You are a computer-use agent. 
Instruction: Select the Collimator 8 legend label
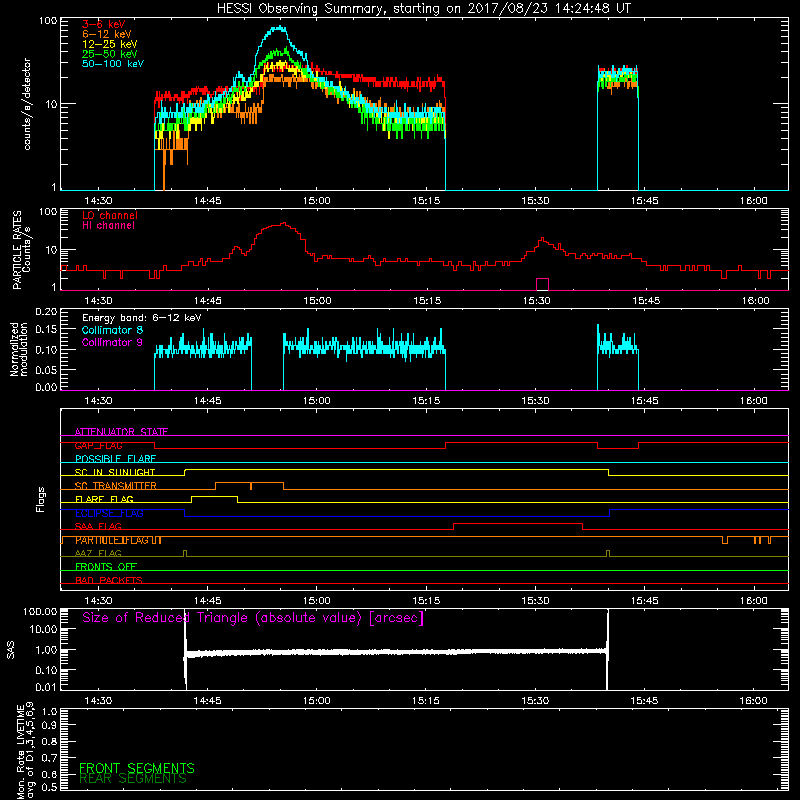tap(112, 330)
